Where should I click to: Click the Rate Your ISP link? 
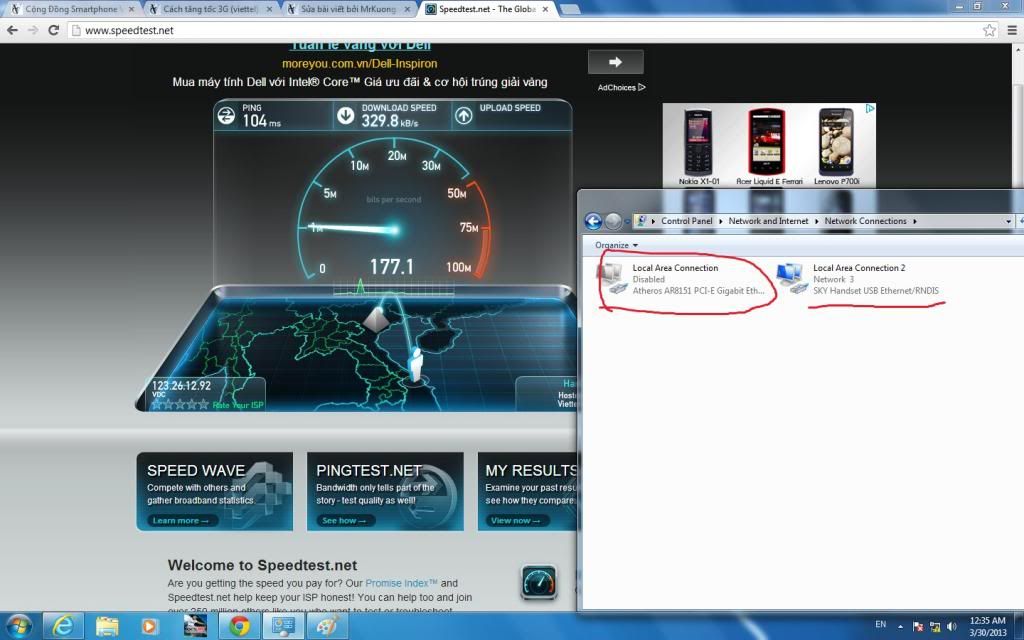pos(238,405)
